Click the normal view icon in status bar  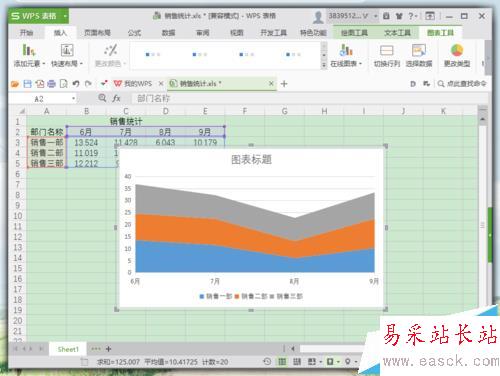(x=282, y=361)
